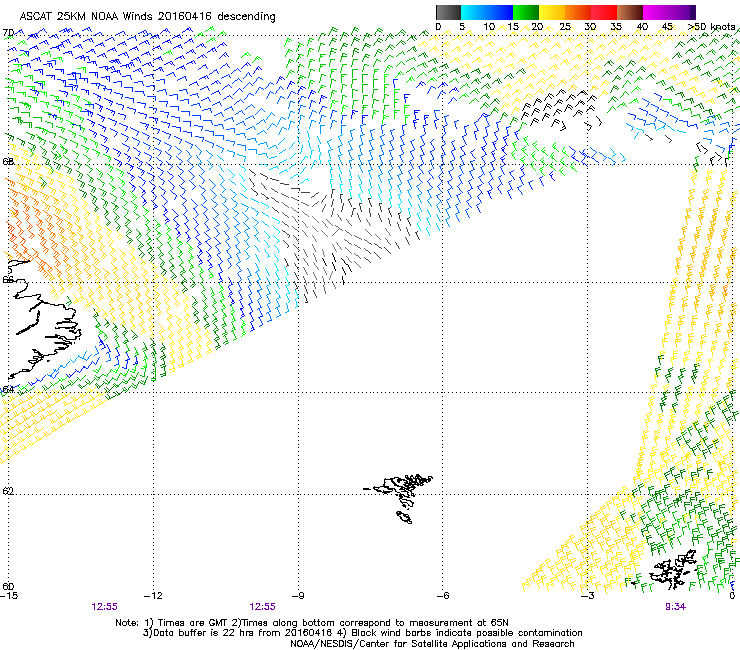Click the dark purple 45-50 knots swatch
Screen dimensions: 740x650
point(682,12)
